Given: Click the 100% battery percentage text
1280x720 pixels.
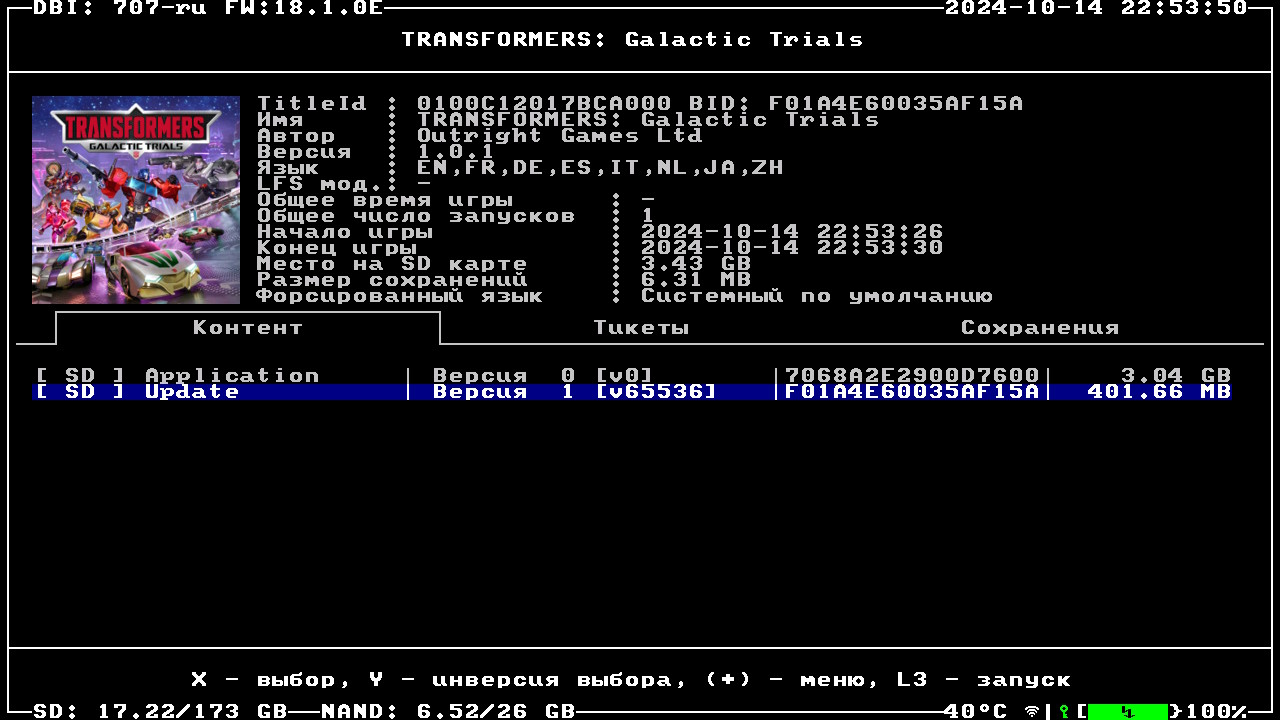Looking at the screenshot, I should (1215, 711).
